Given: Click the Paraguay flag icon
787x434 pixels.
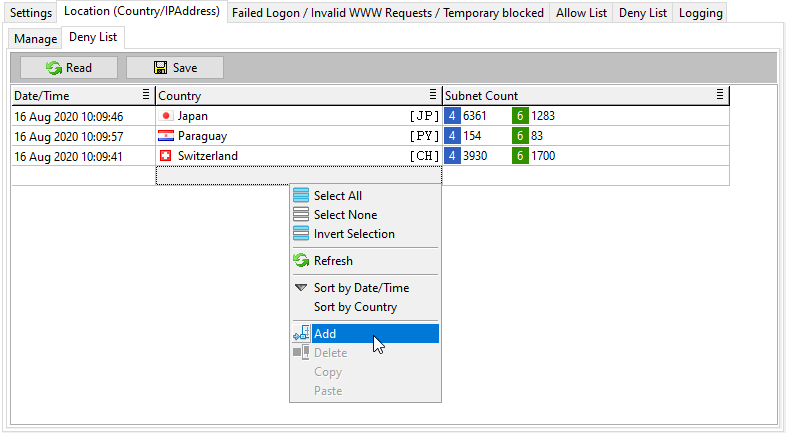Looking at the screenshot, I should pyautogui.click(x=166, y=136).
